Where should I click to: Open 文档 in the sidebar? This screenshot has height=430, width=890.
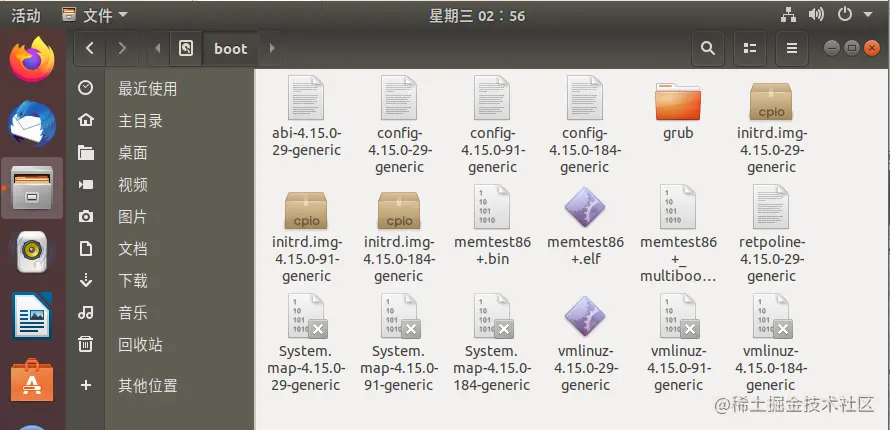tap(160, 249)
